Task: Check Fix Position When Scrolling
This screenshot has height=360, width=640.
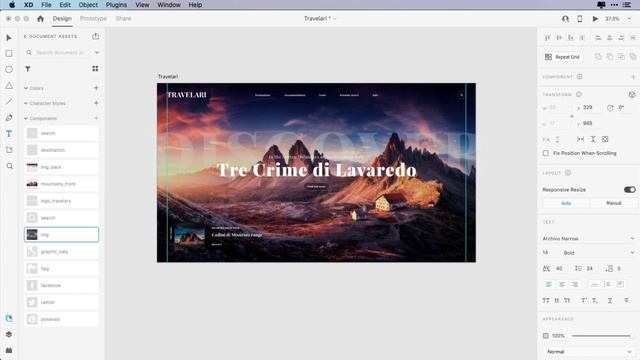Action: point(546,153)
